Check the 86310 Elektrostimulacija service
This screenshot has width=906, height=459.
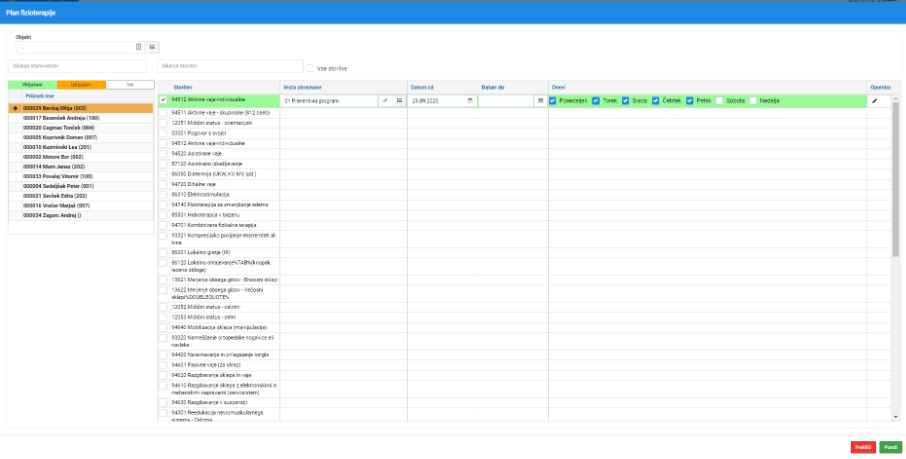pos(163,195)
